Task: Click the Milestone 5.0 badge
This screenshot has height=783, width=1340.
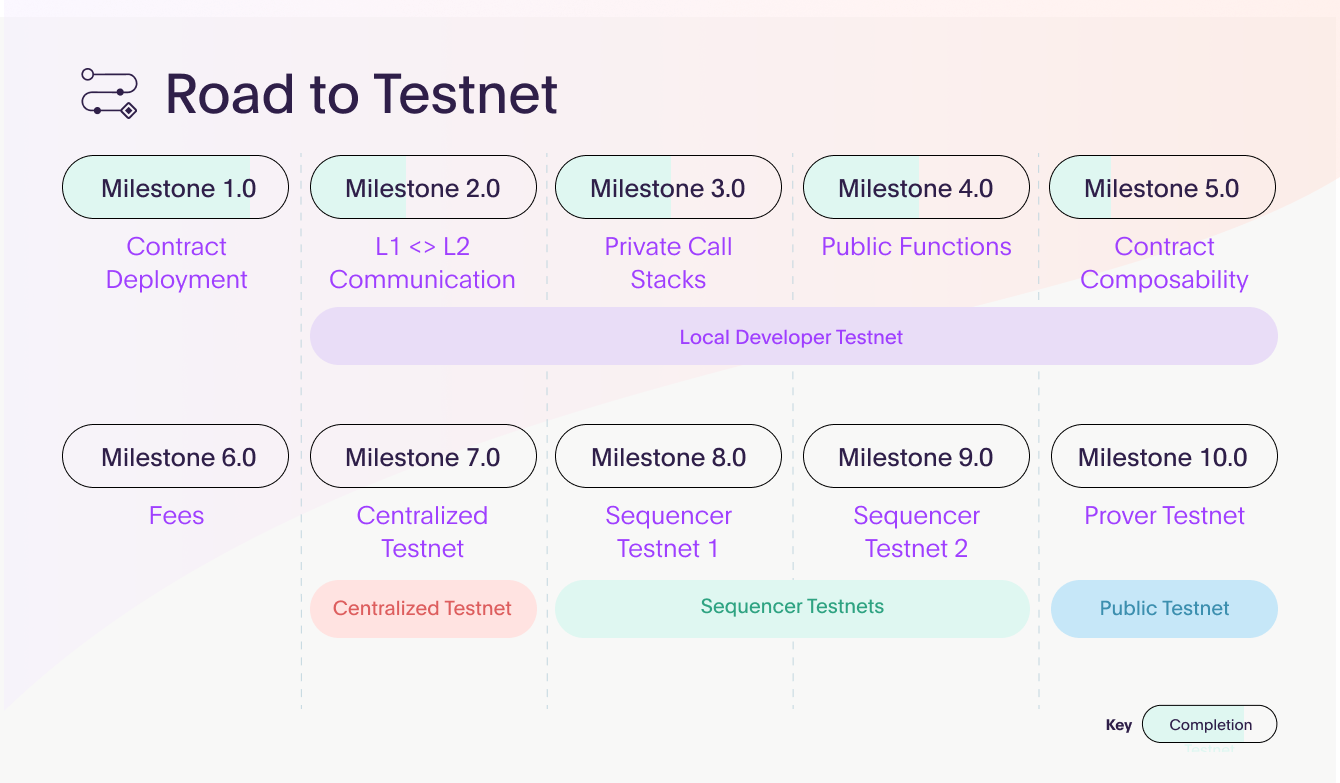Action: click(1162, 187)
